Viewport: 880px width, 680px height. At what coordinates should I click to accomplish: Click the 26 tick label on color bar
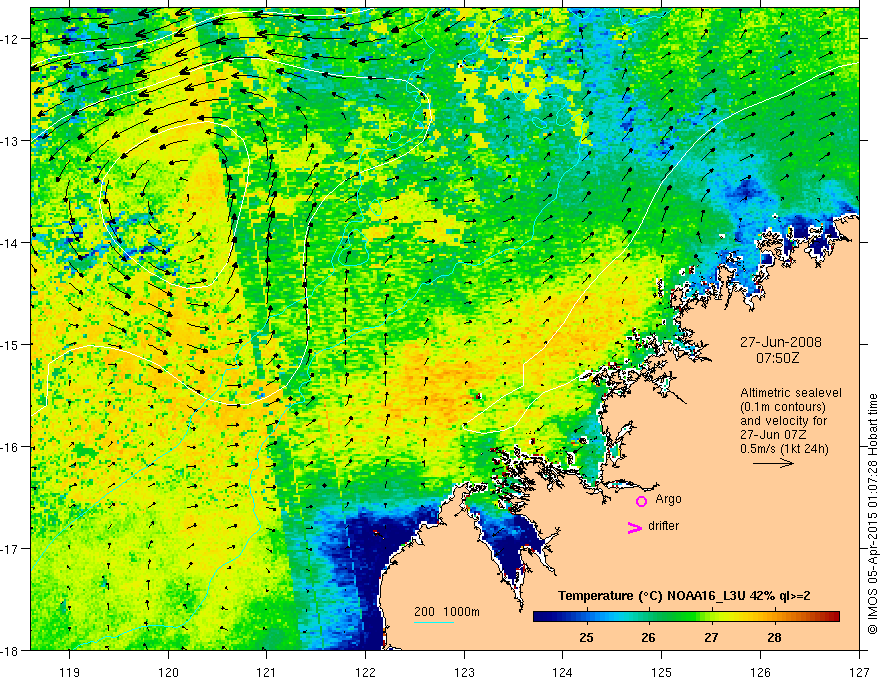[648, 637]
